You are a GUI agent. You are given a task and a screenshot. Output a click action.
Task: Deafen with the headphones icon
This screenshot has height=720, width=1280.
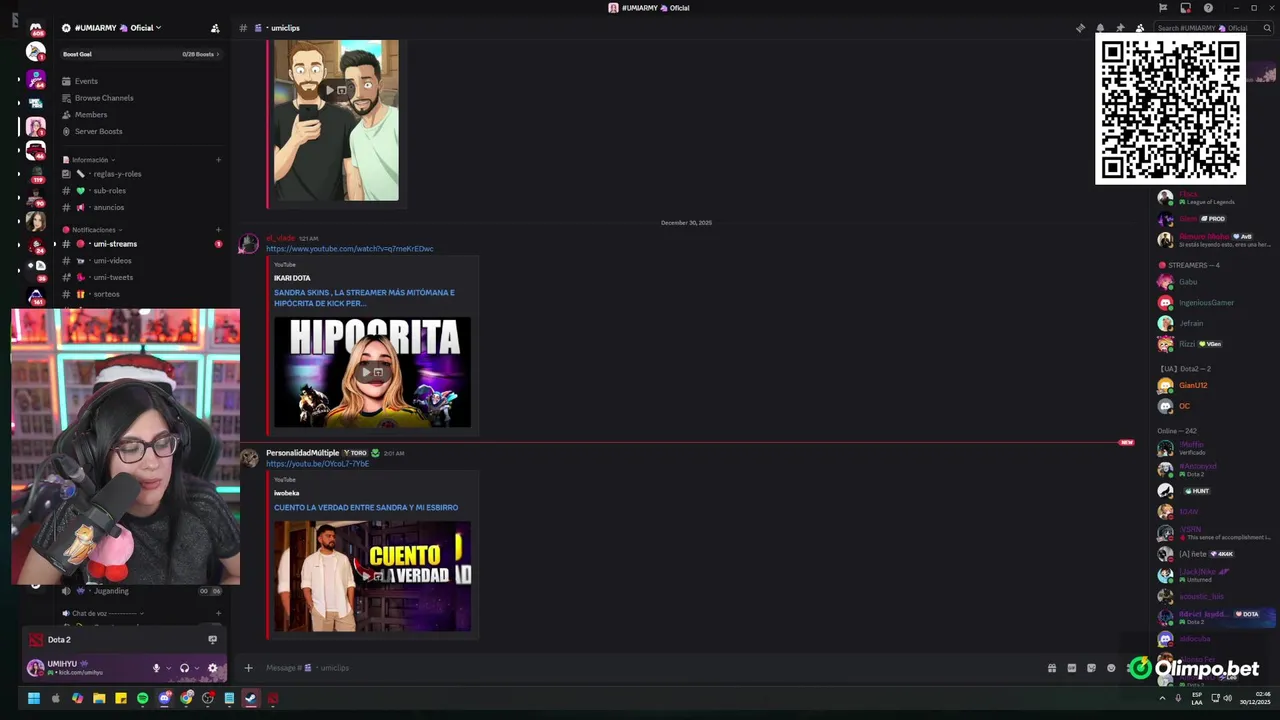point(184,668)
